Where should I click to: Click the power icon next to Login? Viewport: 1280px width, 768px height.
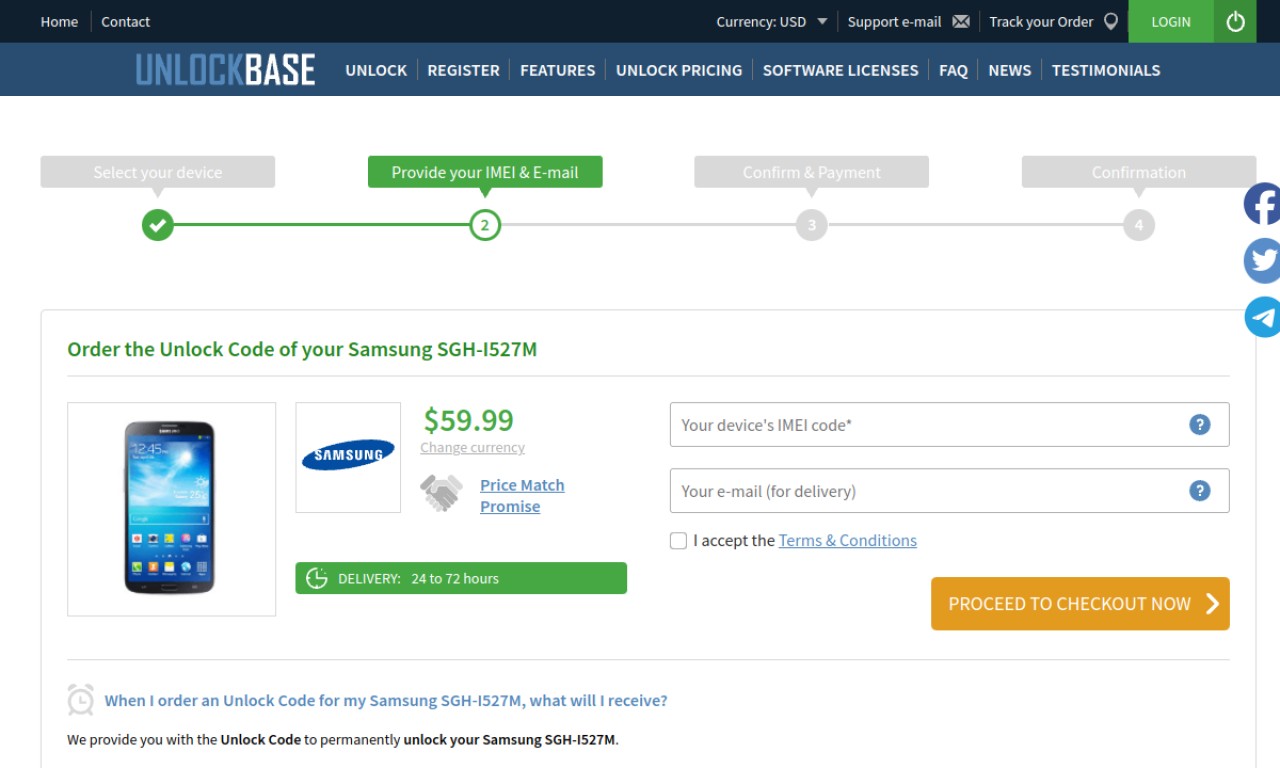click(1235, 21)
